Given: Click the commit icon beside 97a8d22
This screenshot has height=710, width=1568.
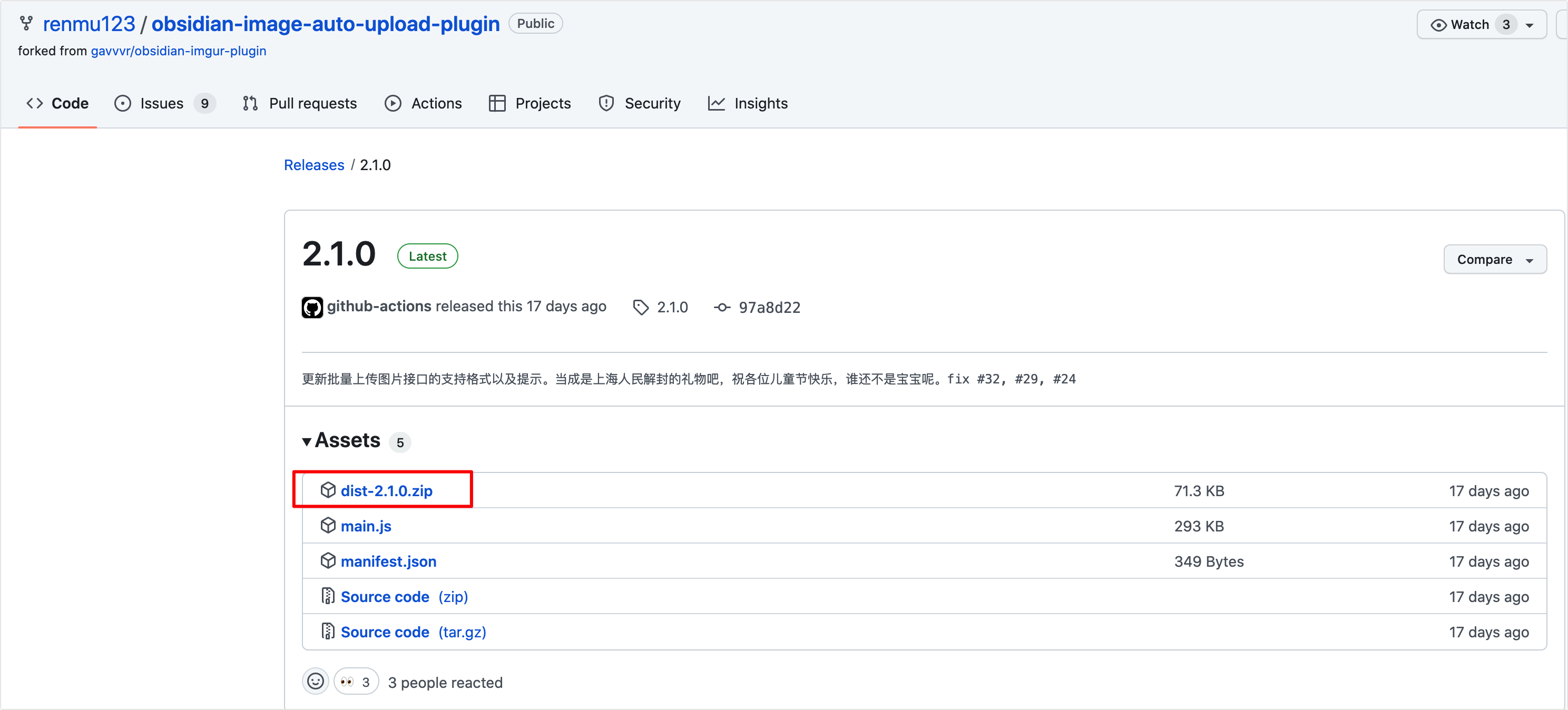Looking at the screenshot, I should coord(722,307).
